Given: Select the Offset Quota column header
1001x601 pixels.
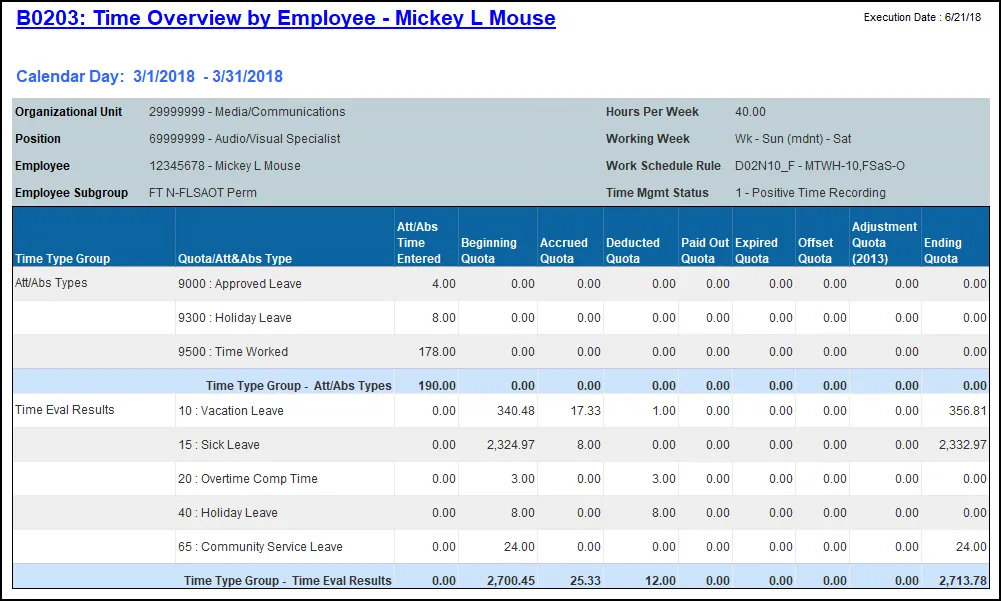Looking at the screenshot, I should coord(815,251).
